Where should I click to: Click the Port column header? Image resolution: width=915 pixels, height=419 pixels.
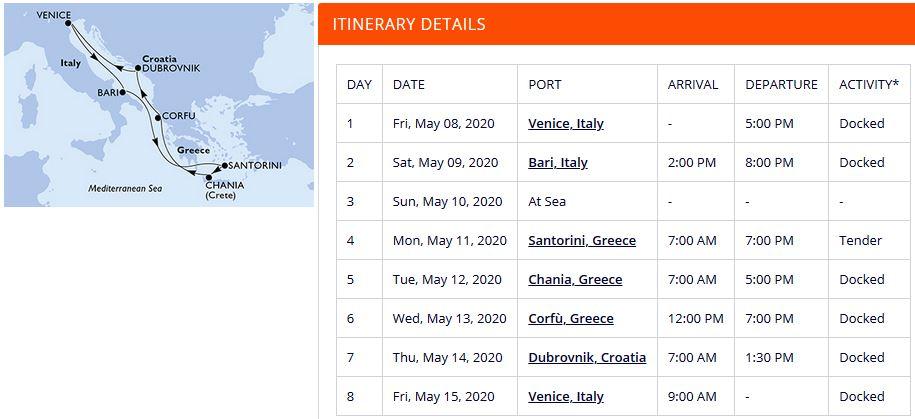[545, 85]
